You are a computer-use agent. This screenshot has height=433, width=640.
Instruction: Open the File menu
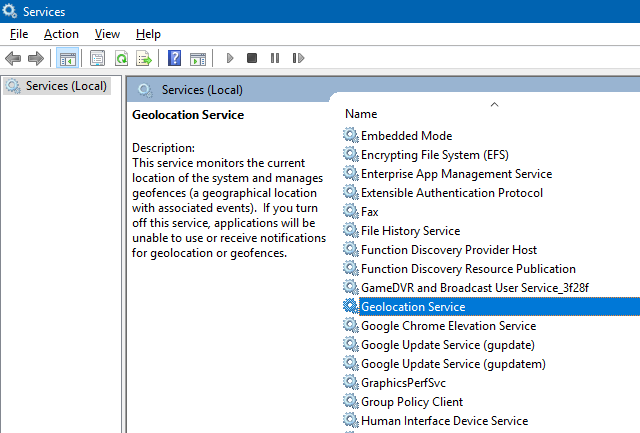[18, 34]
